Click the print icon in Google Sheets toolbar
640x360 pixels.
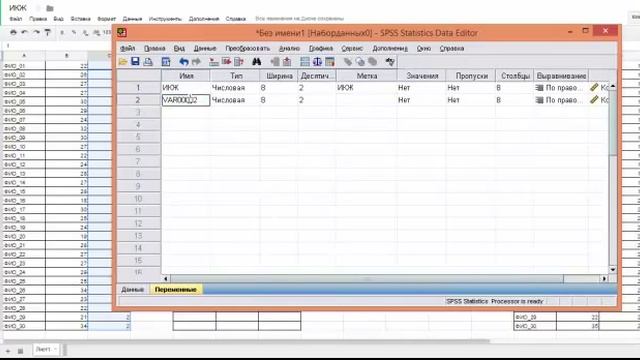[13, 32]
